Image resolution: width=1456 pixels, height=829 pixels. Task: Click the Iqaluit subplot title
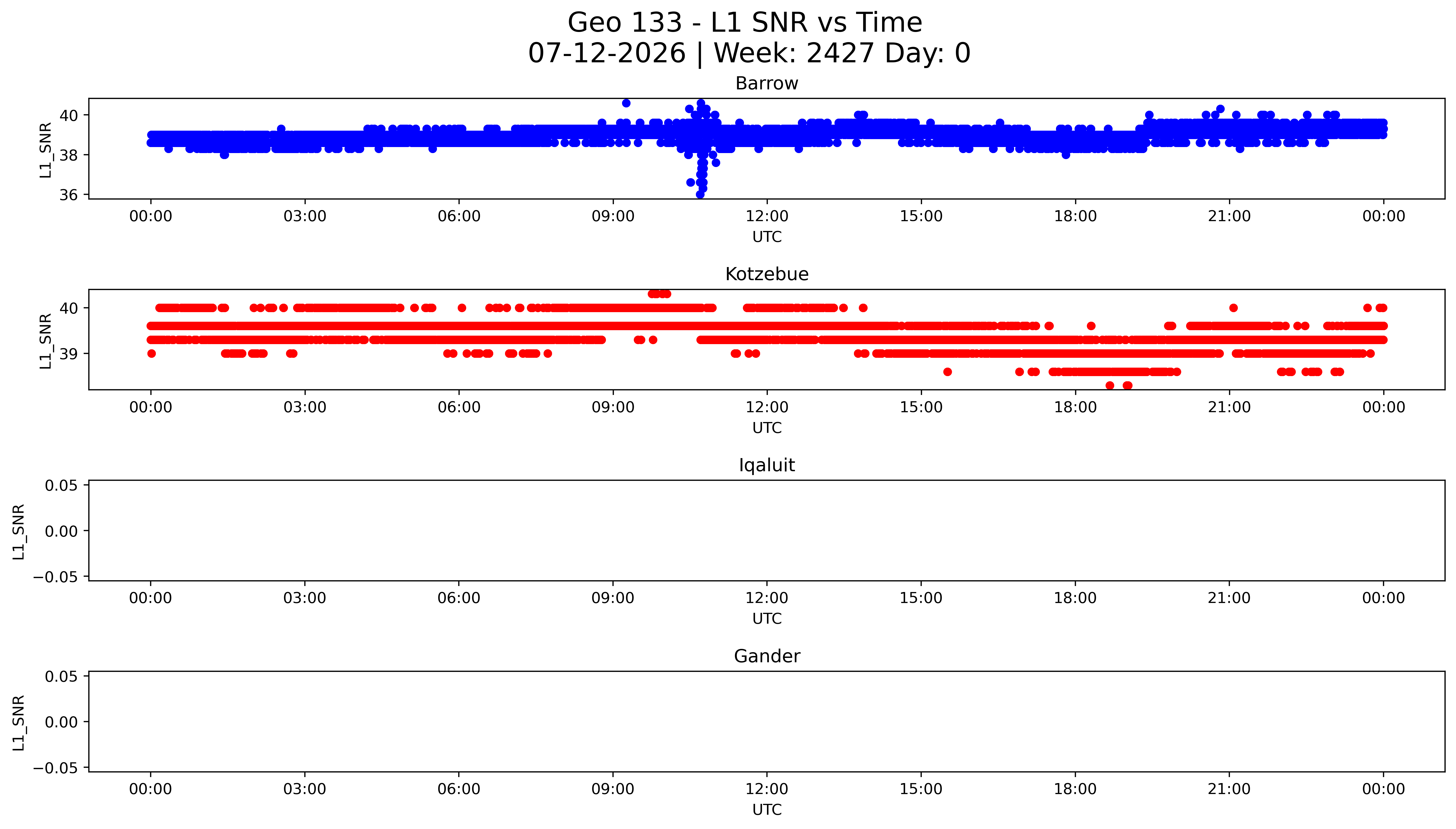pyautogui.click(x=766, y=466)
